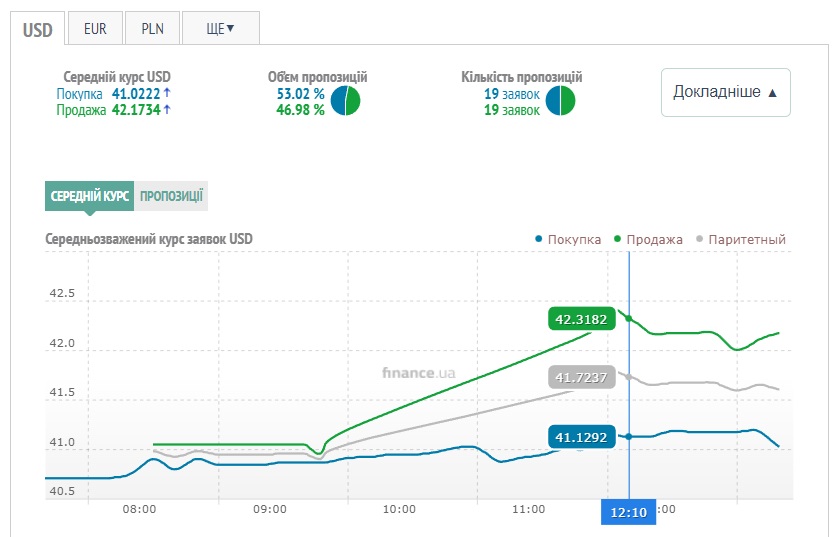
Task: Switch to the EUR currency tab
Action: click(95, 28)
